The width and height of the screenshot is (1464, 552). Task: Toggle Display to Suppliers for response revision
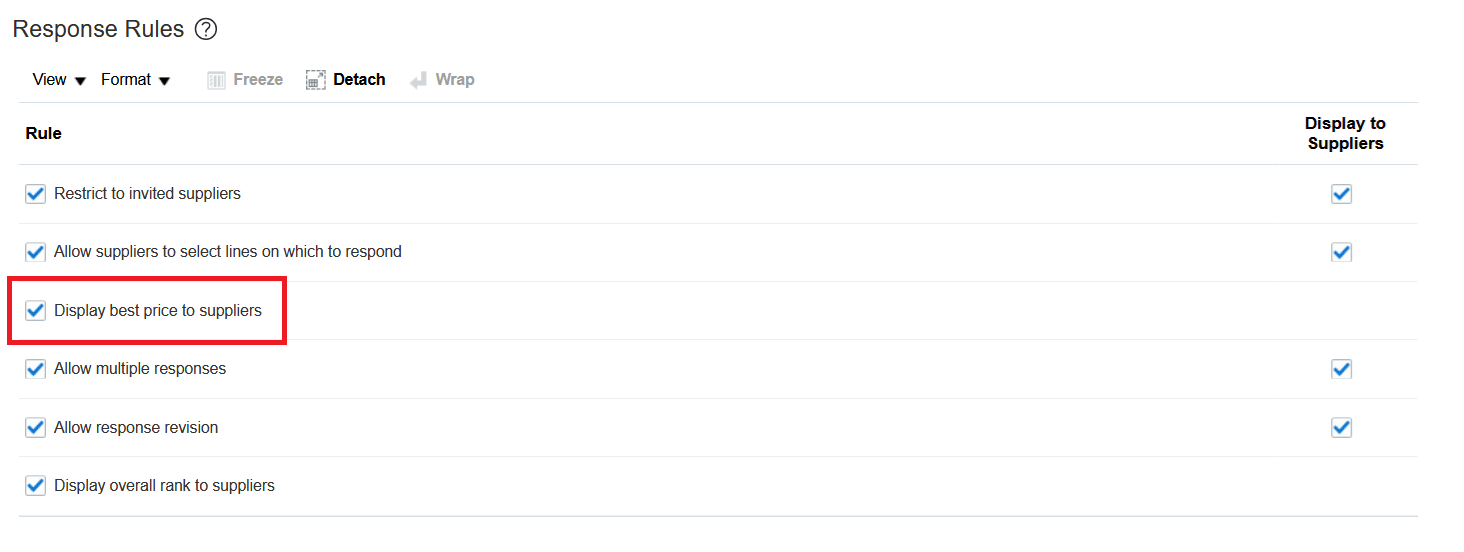[1342, 428]
